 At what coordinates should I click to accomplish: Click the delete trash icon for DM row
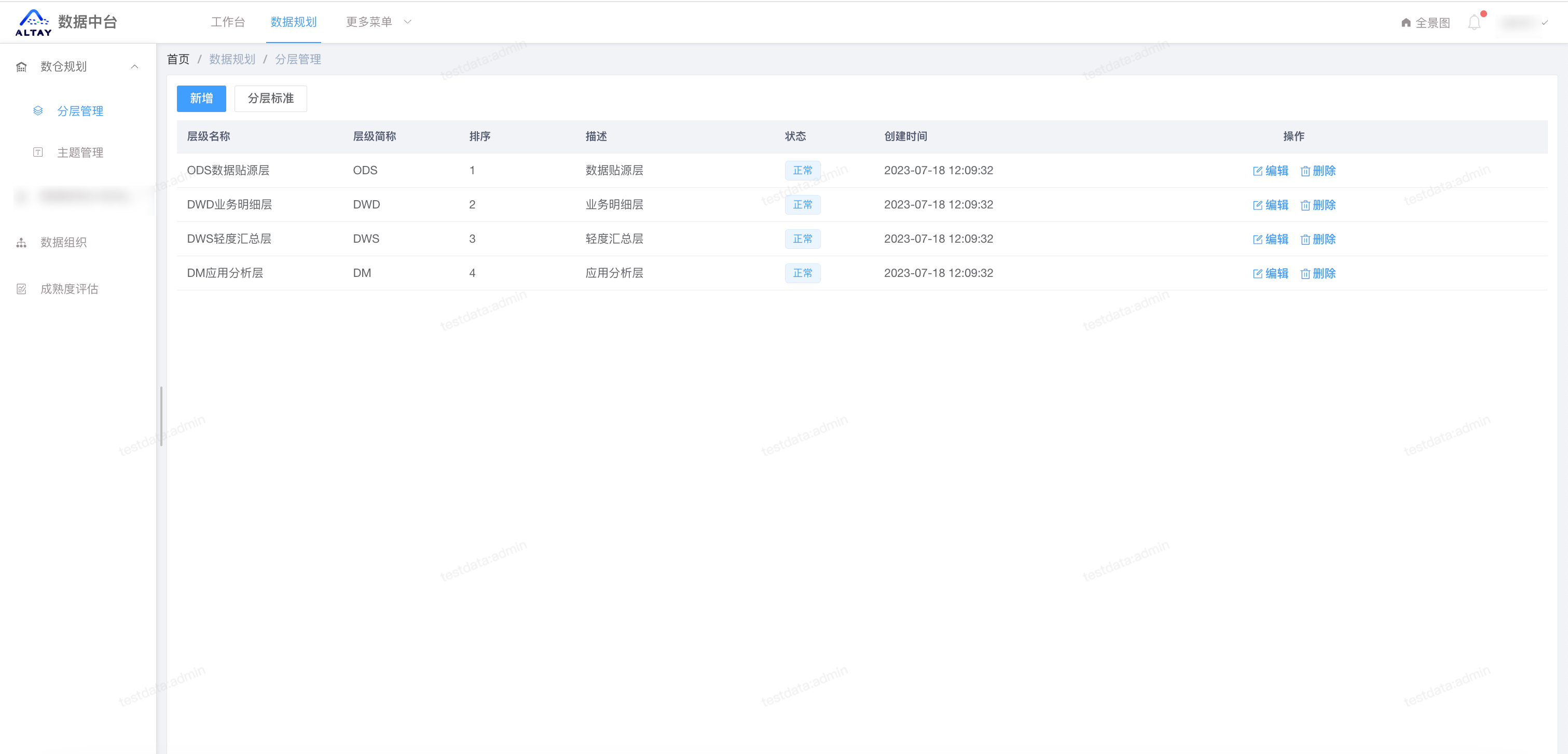(x=1305, y=274)
